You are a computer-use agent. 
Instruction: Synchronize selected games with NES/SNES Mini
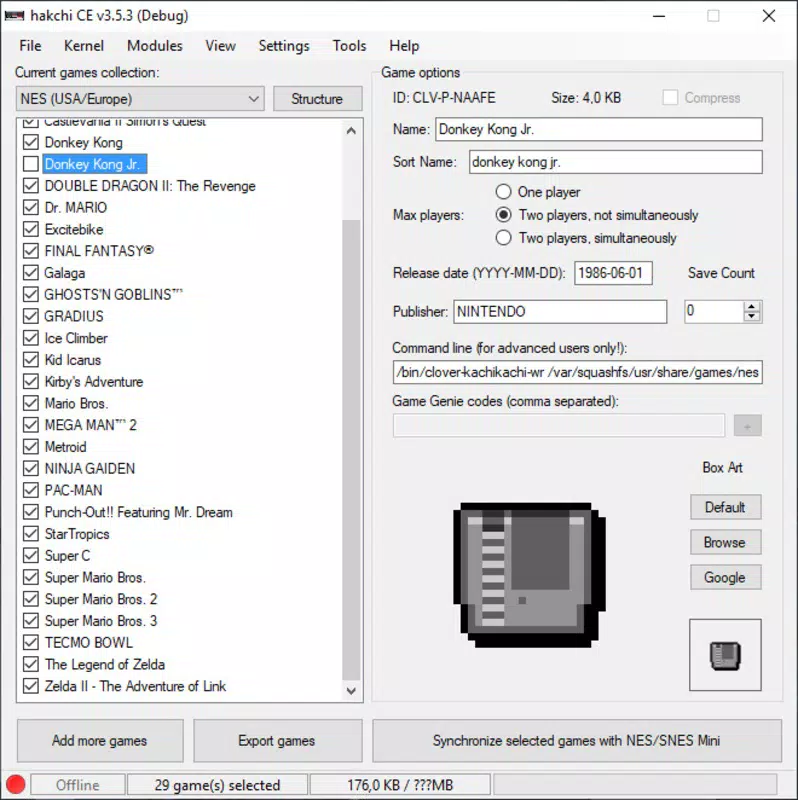click(577, 740)
